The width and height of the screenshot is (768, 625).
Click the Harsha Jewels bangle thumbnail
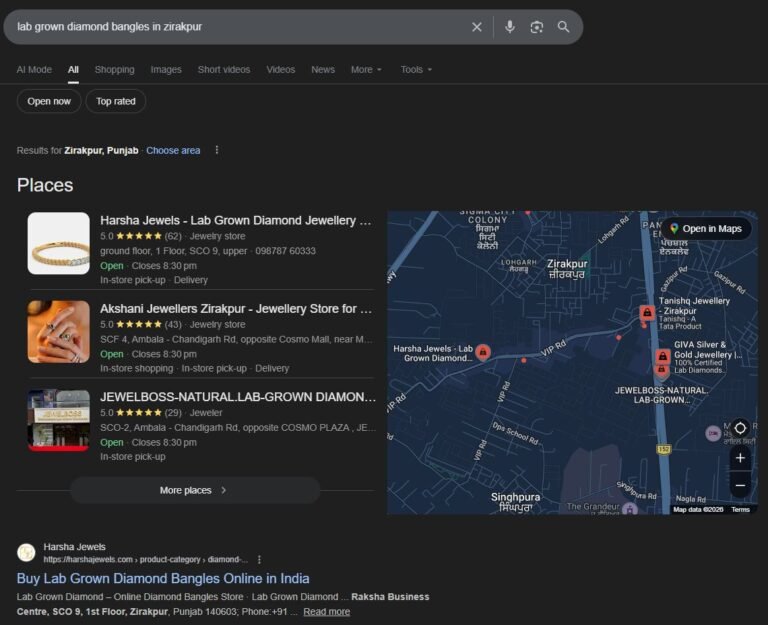pyautogui.click(x=59, y=243)
